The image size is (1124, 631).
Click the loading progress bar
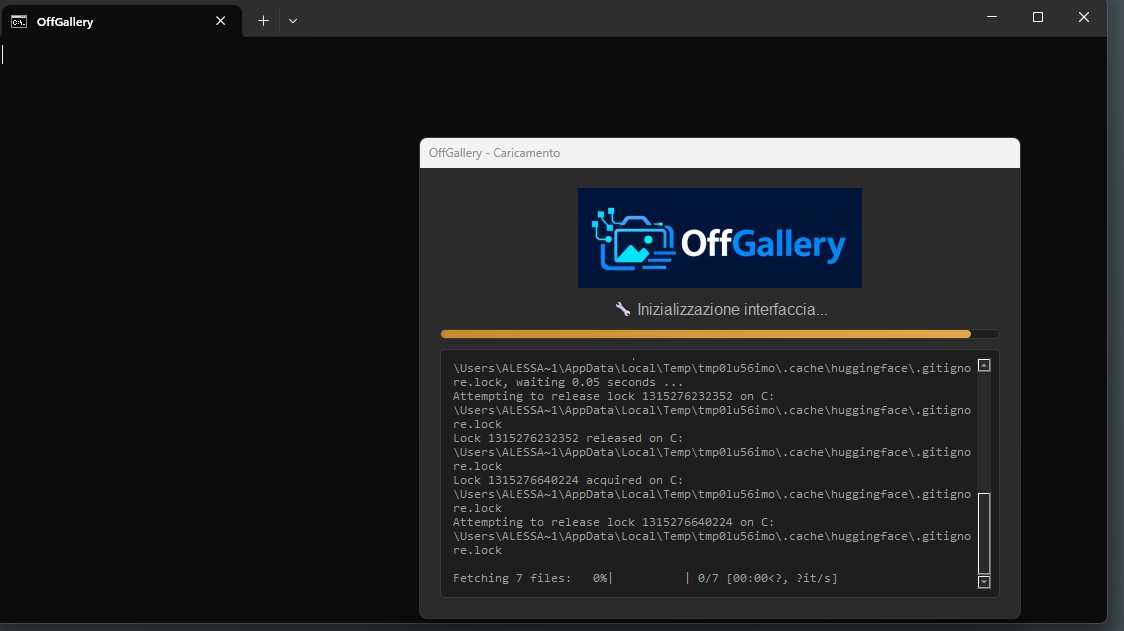[x=719, y=334]
